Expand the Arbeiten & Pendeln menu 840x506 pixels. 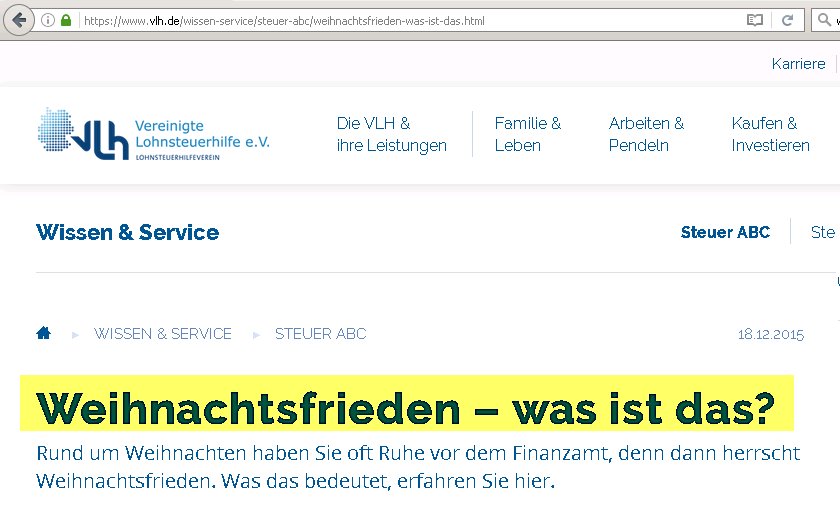coord(646,135)
